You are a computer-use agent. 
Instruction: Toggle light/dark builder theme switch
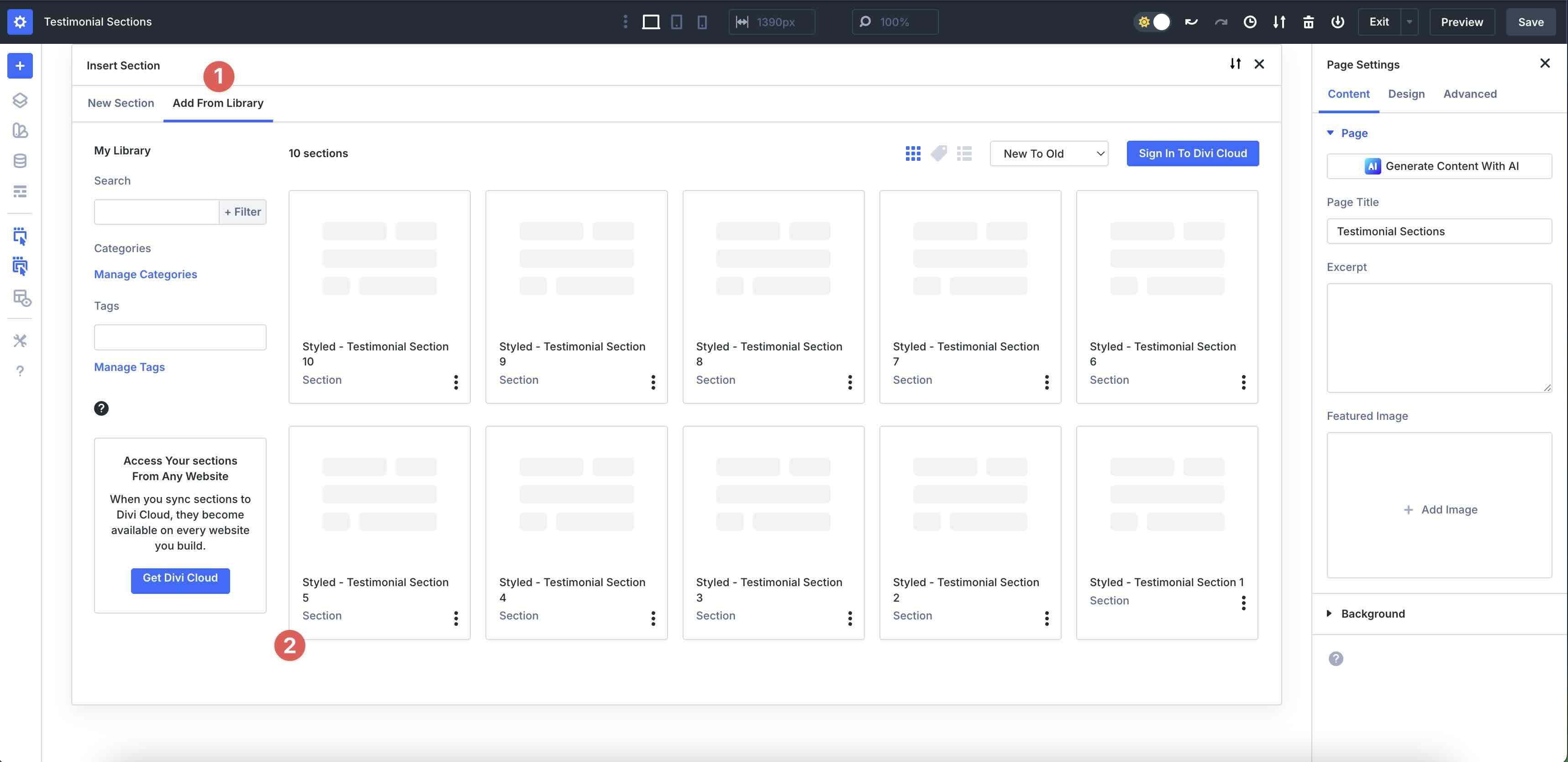point(1153,21)
